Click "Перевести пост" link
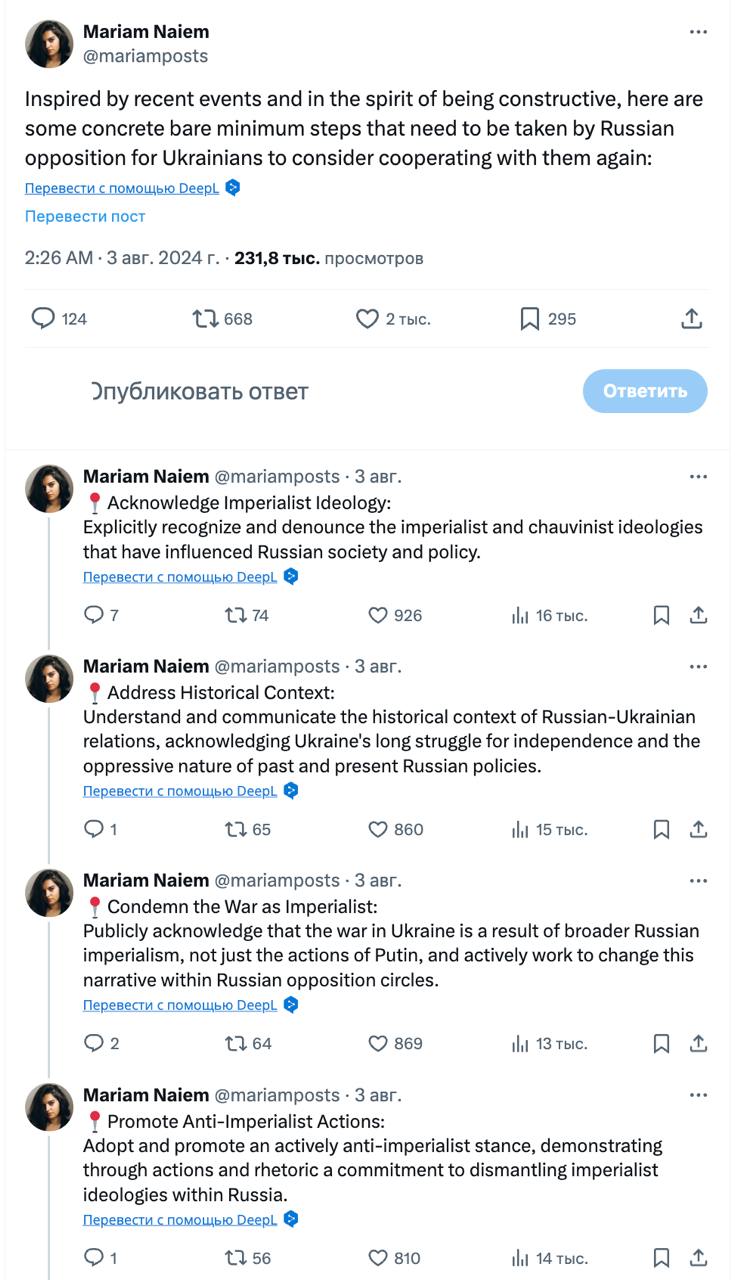 click(85, 216)
